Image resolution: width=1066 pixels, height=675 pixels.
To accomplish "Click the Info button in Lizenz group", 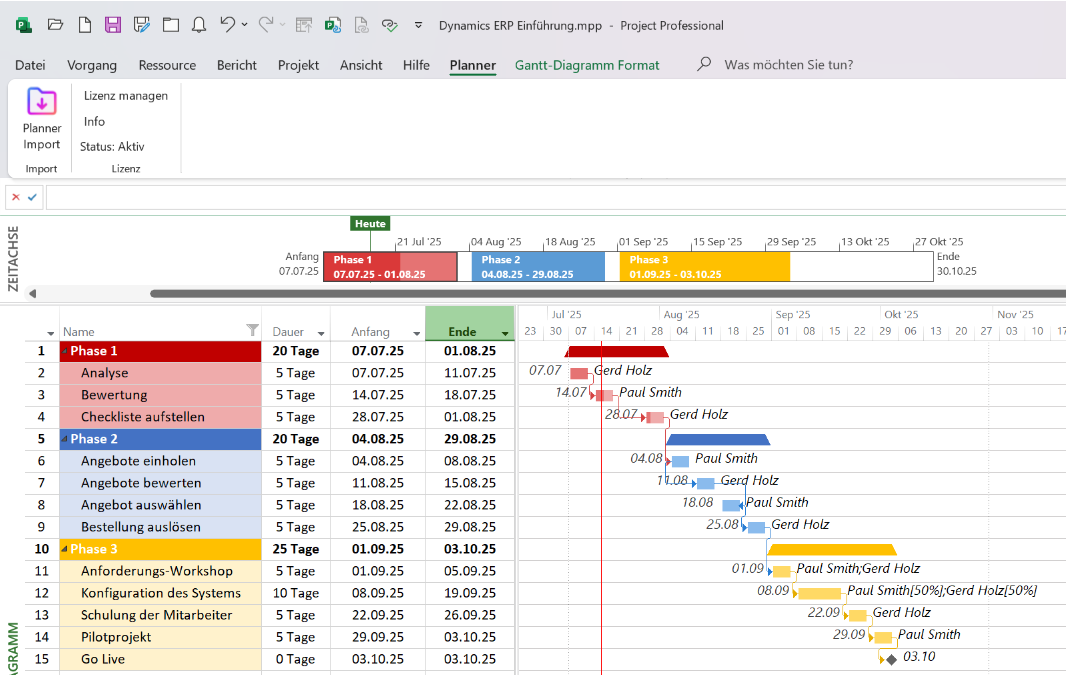I will coord(94,121).
